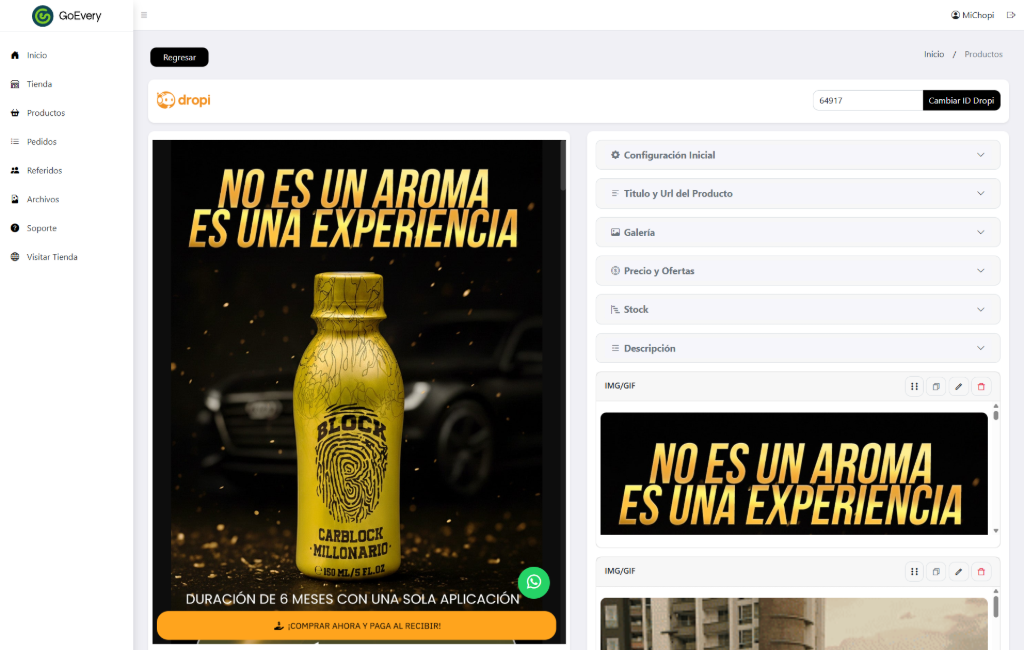Click the delete trash icon of second IMG/GIF block

[x=981, y=572]
